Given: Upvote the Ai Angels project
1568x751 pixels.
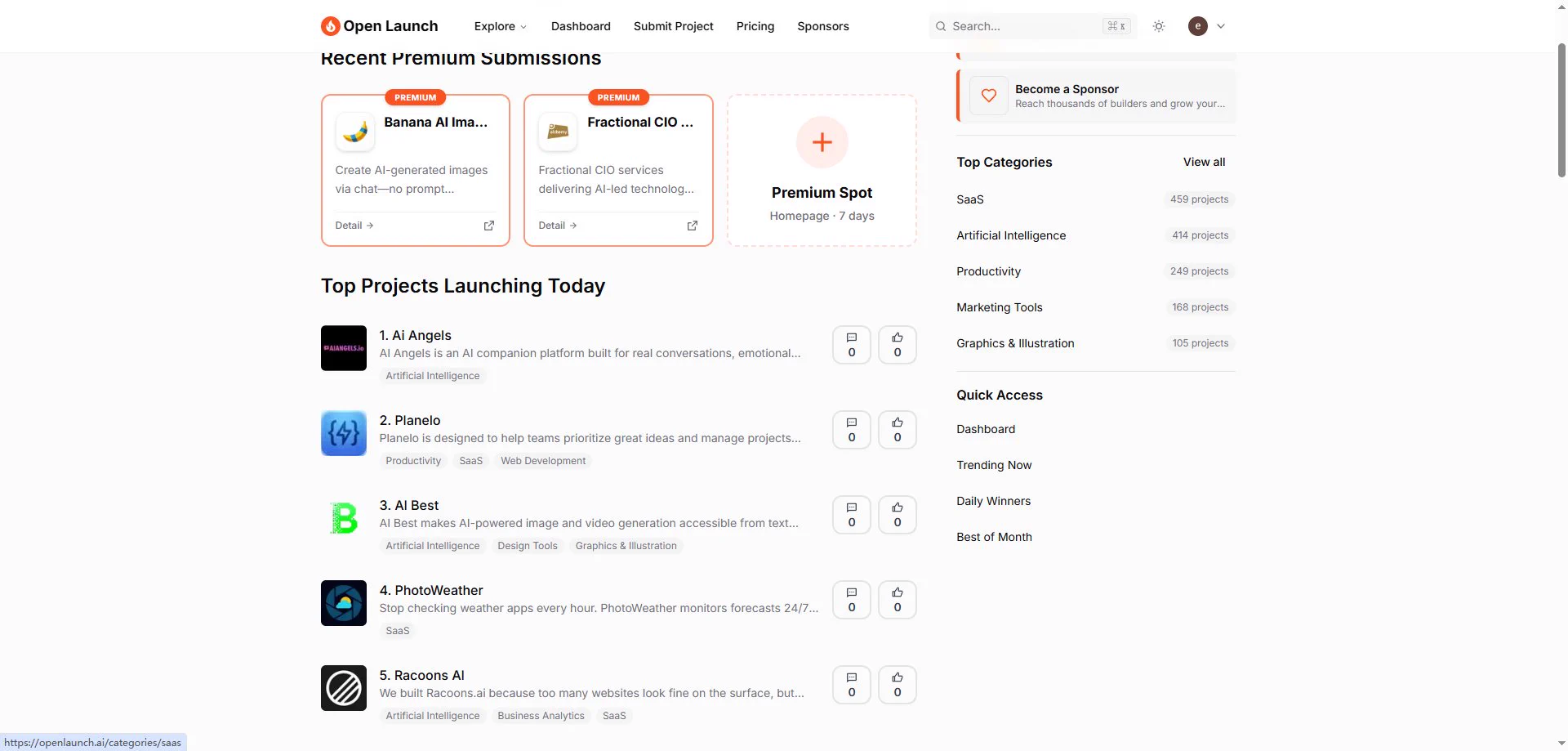Looking at the screenshot, I should [897, 345].
